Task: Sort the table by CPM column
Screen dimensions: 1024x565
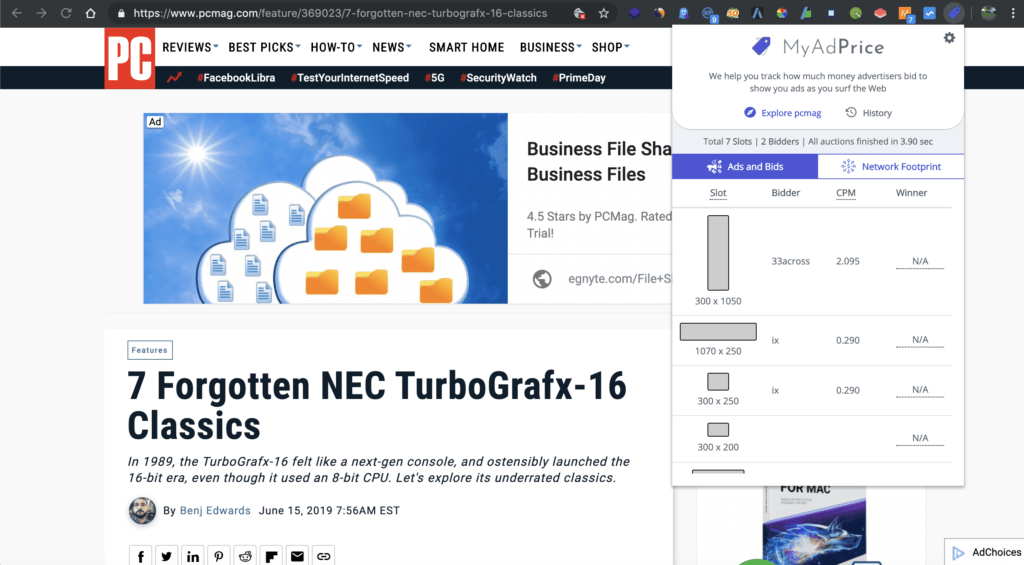Action: coord(846,193)
